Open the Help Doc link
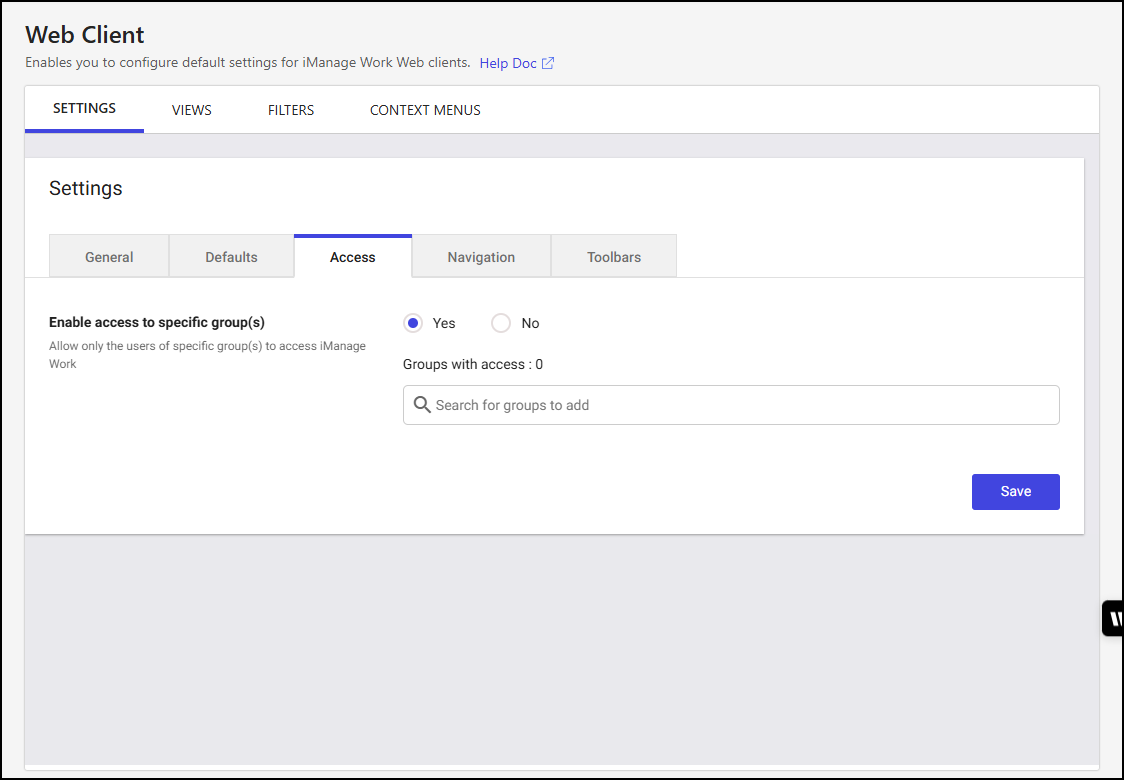 [x=508, y=62]
